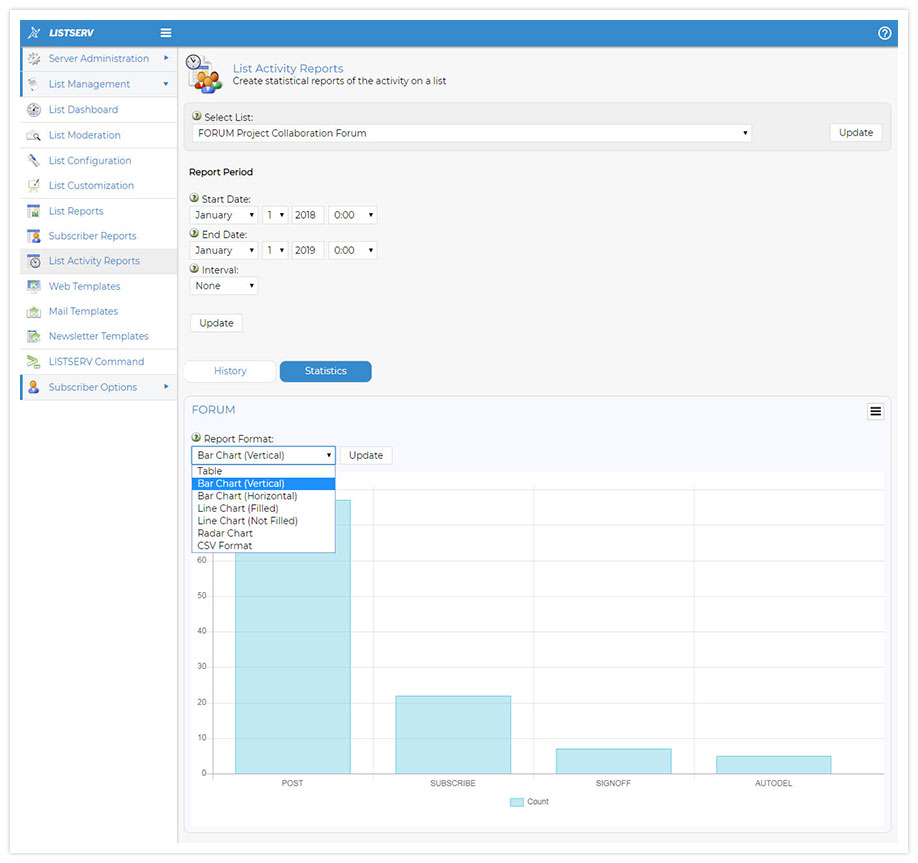Click the LISTSERV Command icon
The width and height of the screenshot is (918, 863).
tap(34, 362)
